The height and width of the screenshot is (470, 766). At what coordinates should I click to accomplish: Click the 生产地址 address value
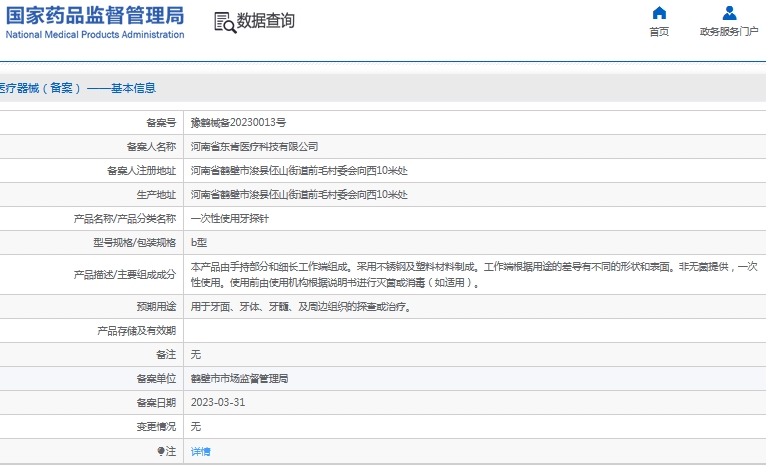299,194
